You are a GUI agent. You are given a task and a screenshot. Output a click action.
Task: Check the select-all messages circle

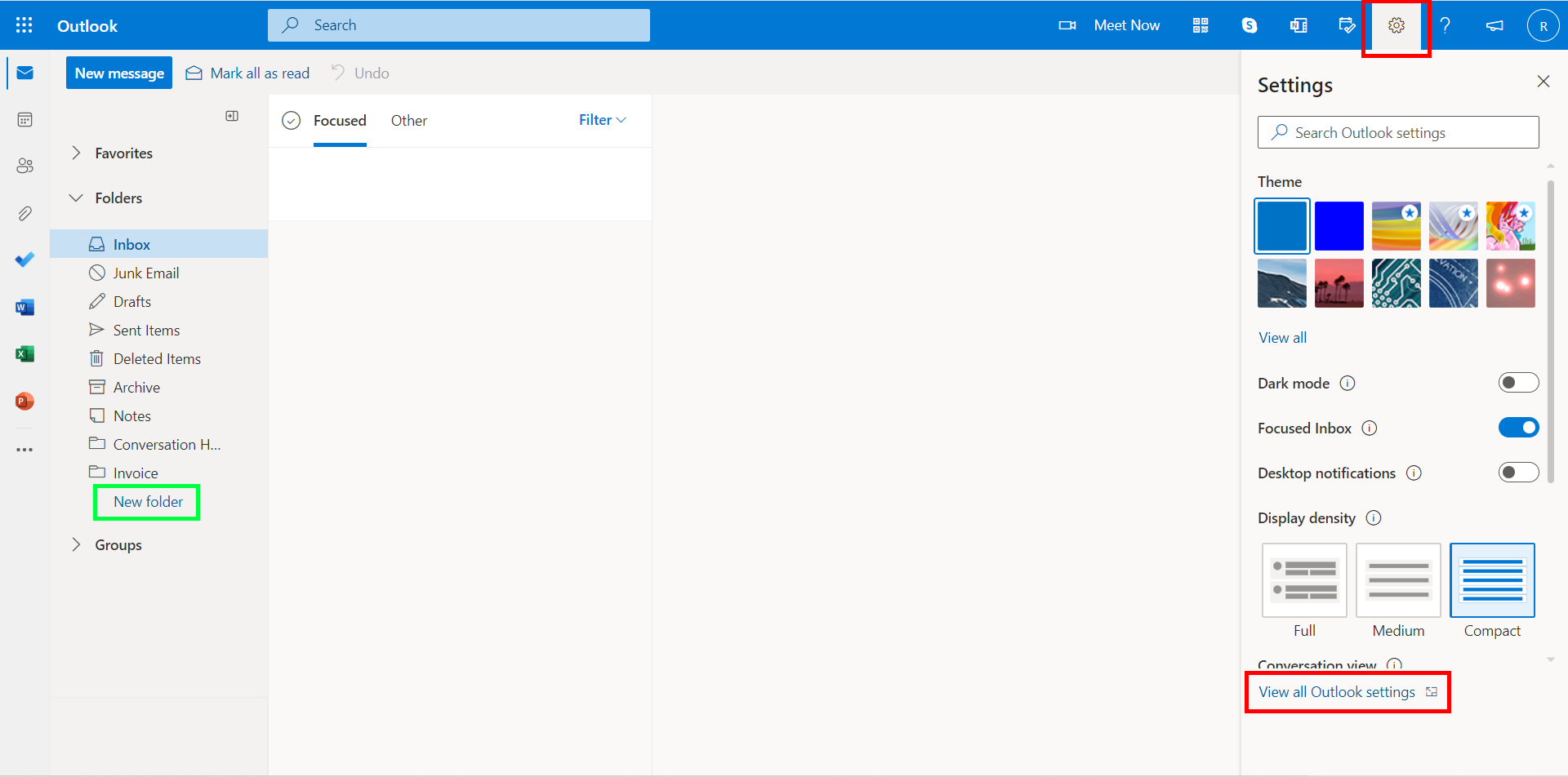click(x=291, y=121)
